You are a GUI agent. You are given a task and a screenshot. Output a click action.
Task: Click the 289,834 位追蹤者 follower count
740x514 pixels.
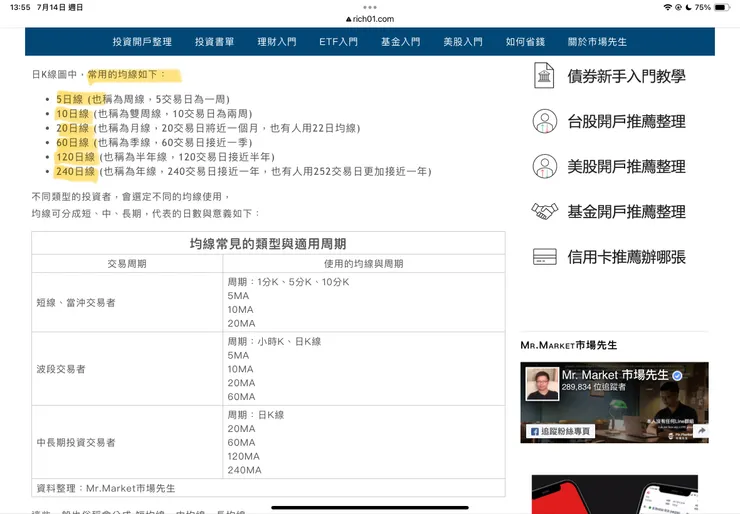point(594,387)
